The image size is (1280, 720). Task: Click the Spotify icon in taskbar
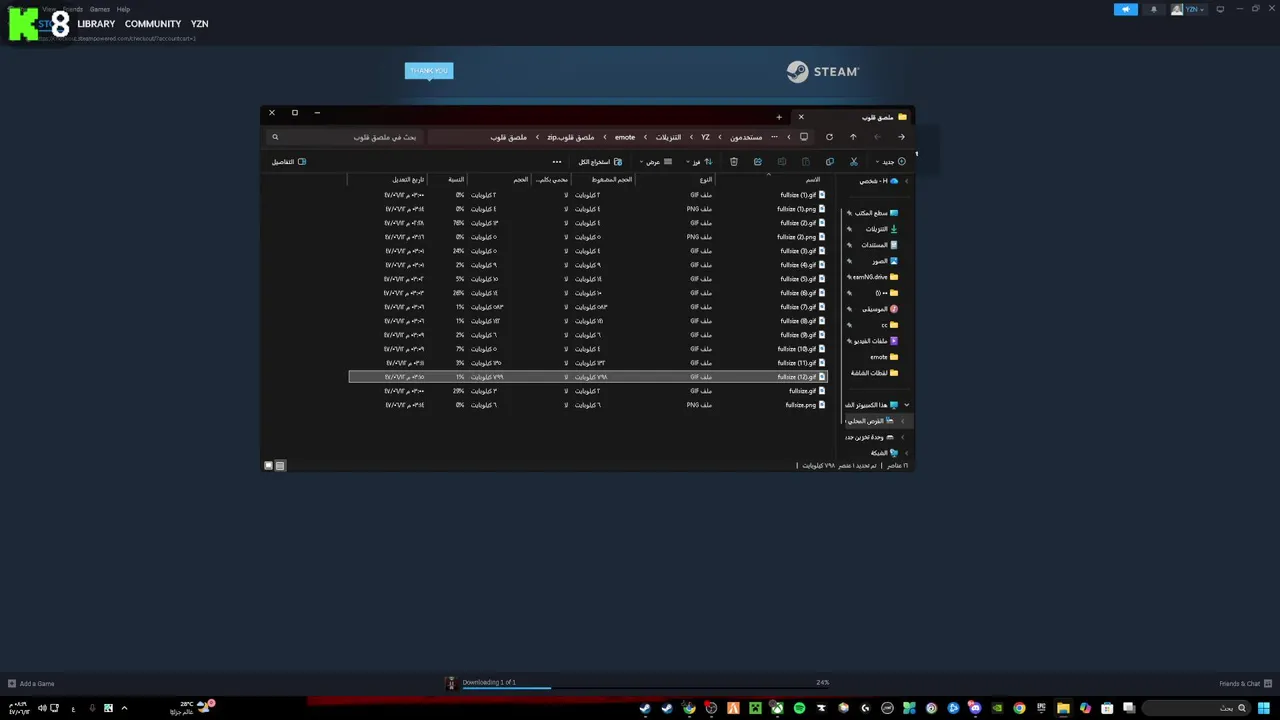pyautogui.click(x=799, y=708)
